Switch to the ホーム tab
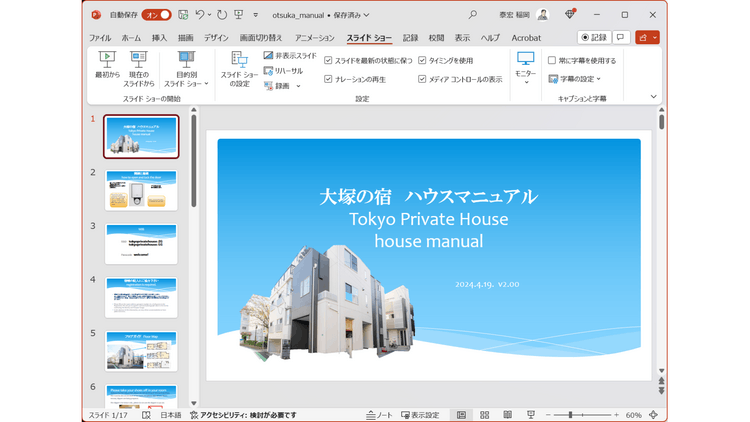750x422 pixels. [x=131, y=38]
